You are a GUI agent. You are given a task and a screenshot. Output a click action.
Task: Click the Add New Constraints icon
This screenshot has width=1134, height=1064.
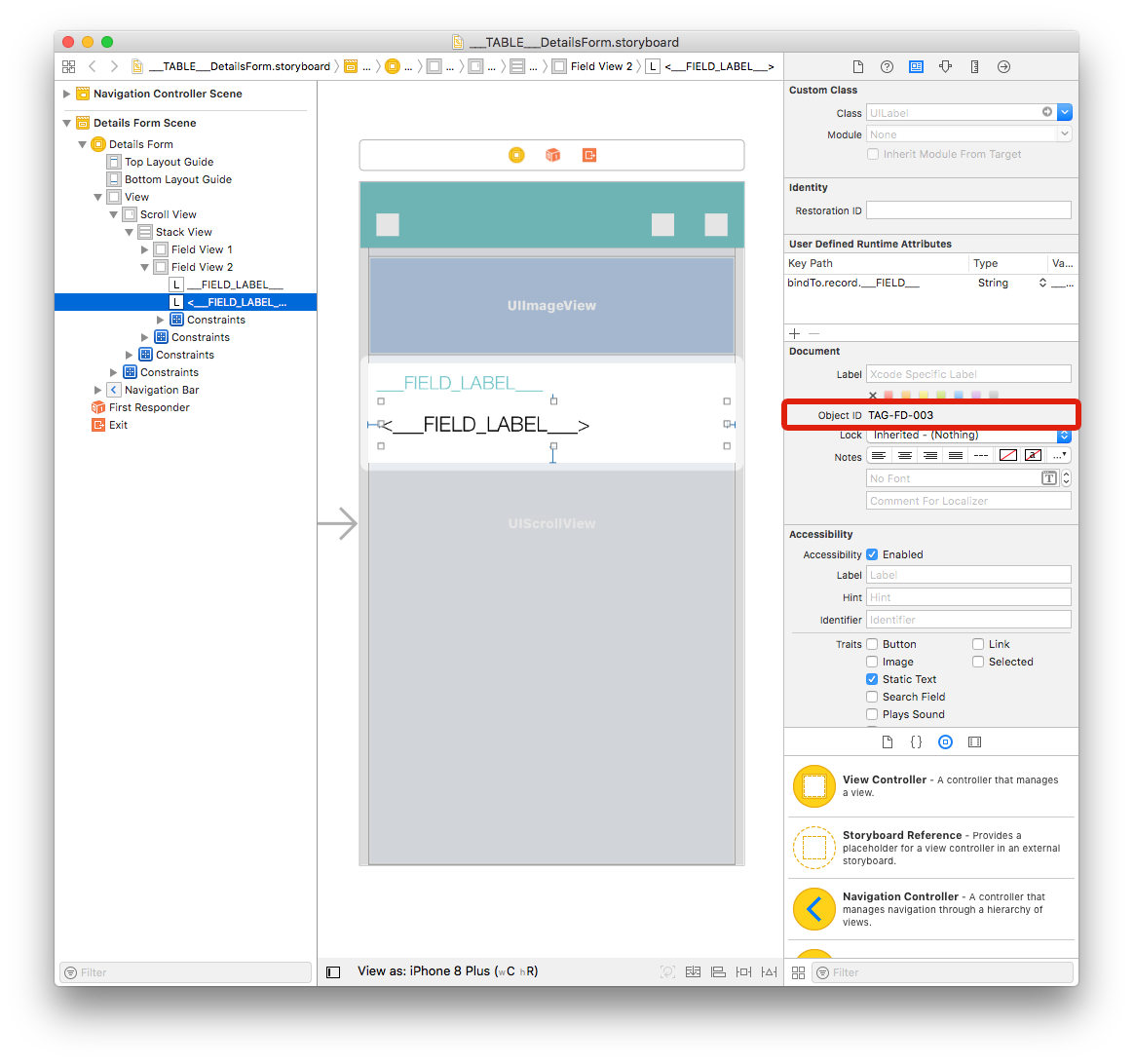(x=743, y=972)
